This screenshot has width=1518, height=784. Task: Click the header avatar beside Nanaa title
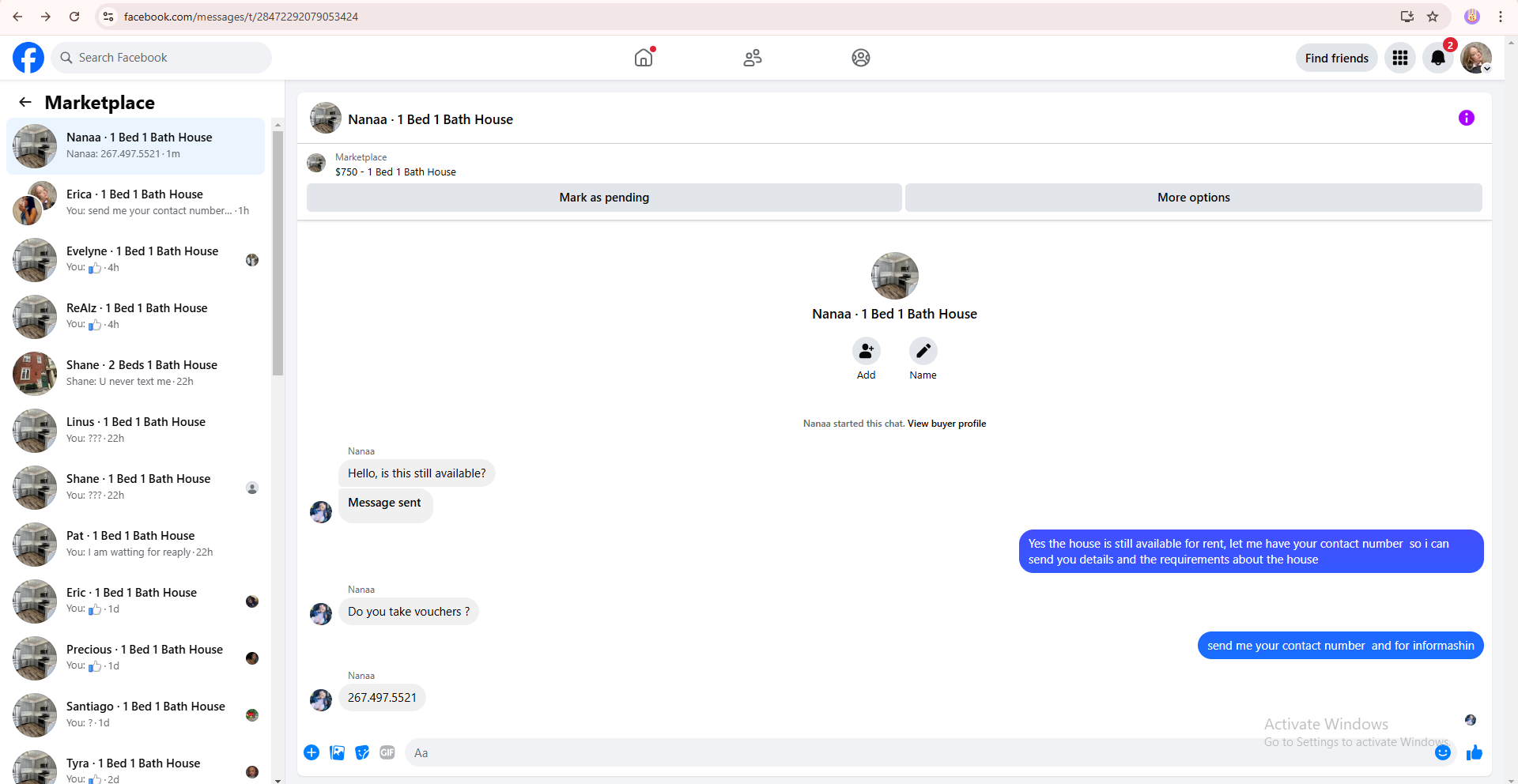(326, 119)
